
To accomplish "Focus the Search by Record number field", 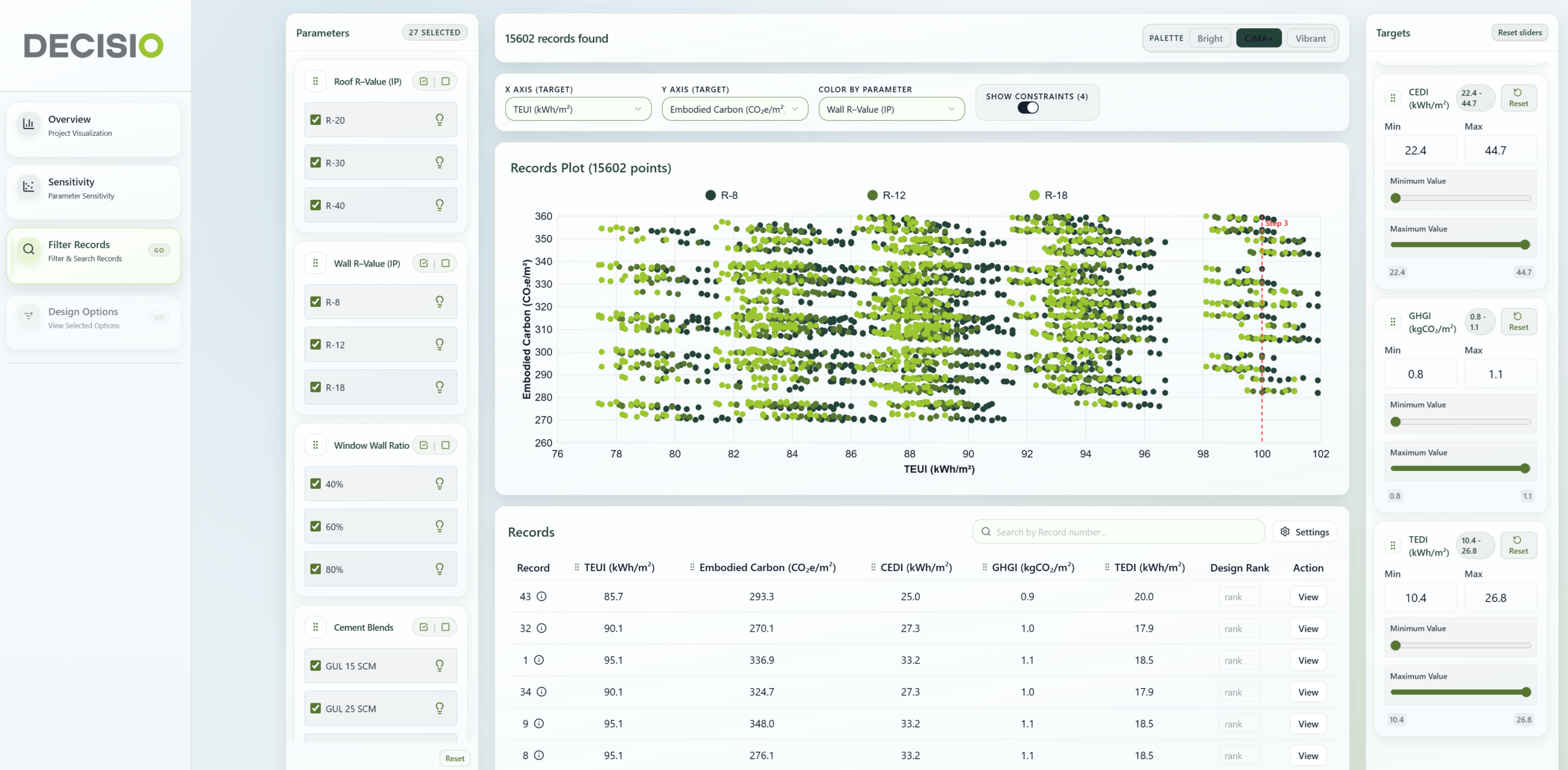I will tap(1118, 532).
